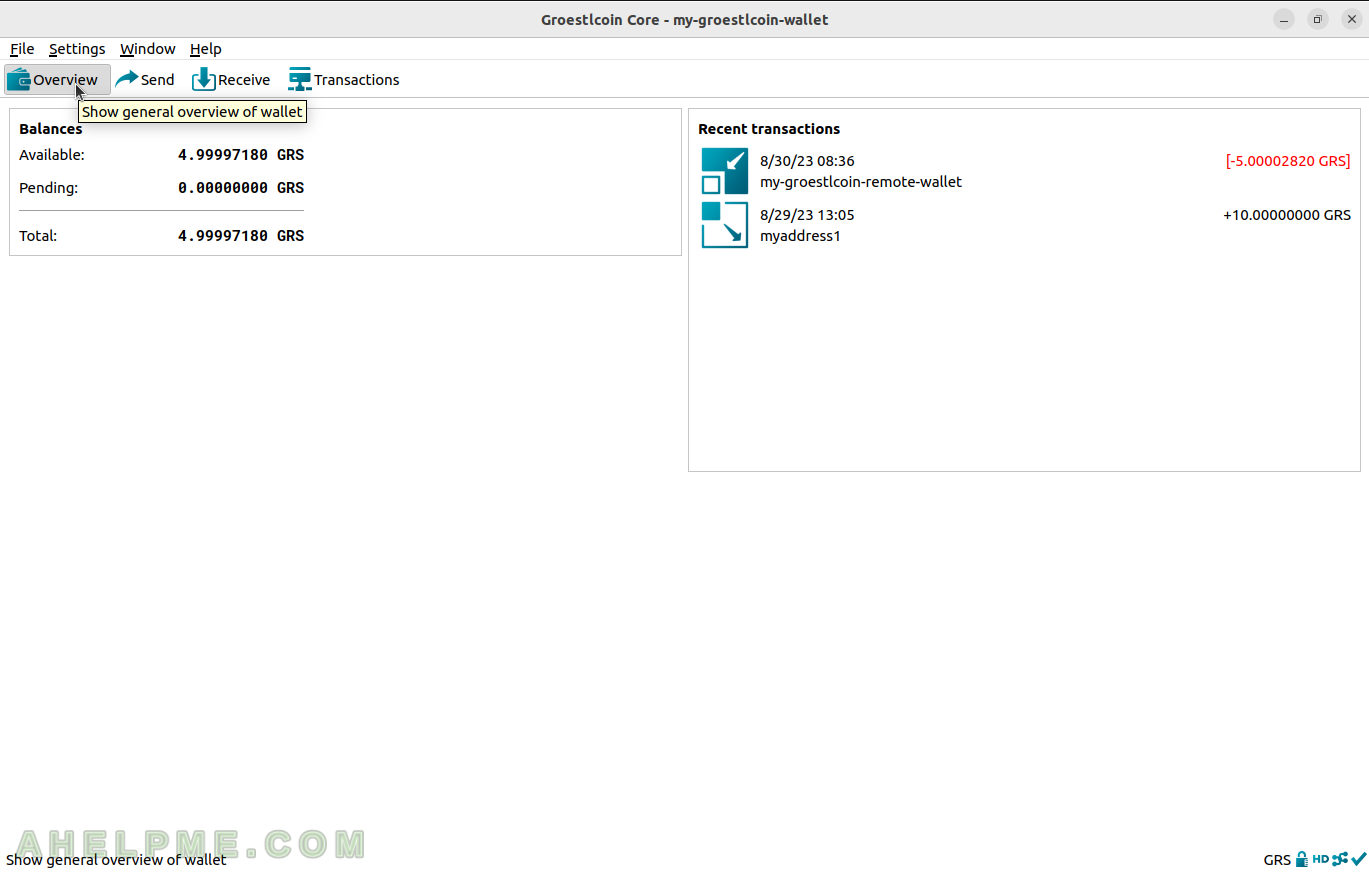Open the GRS unit selector
Image resolution: width=1369 pixels, height=872 pixels.
point(1277,860)
